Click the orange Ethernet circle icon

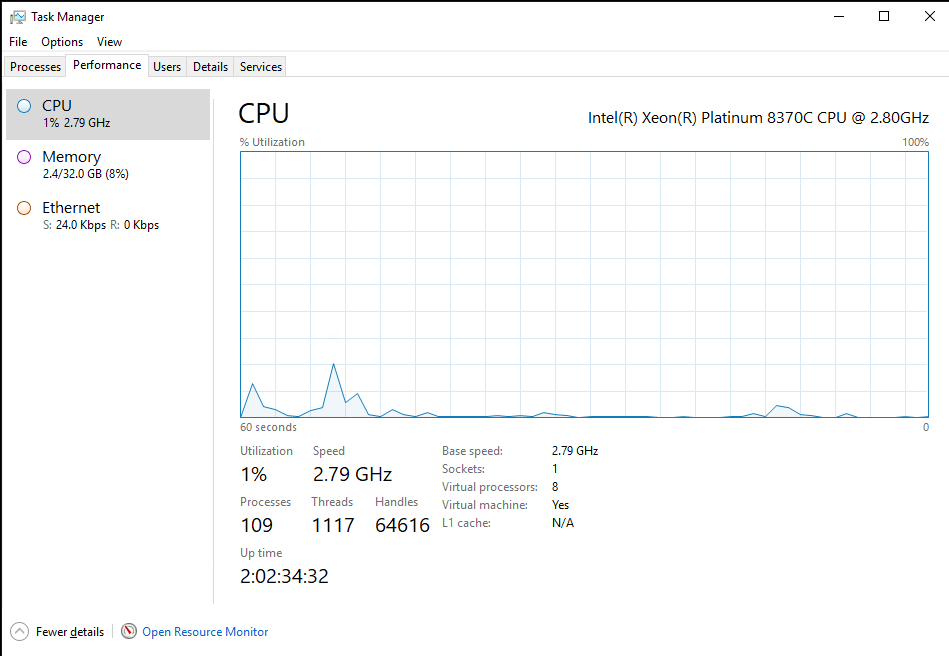click(24, 208)
